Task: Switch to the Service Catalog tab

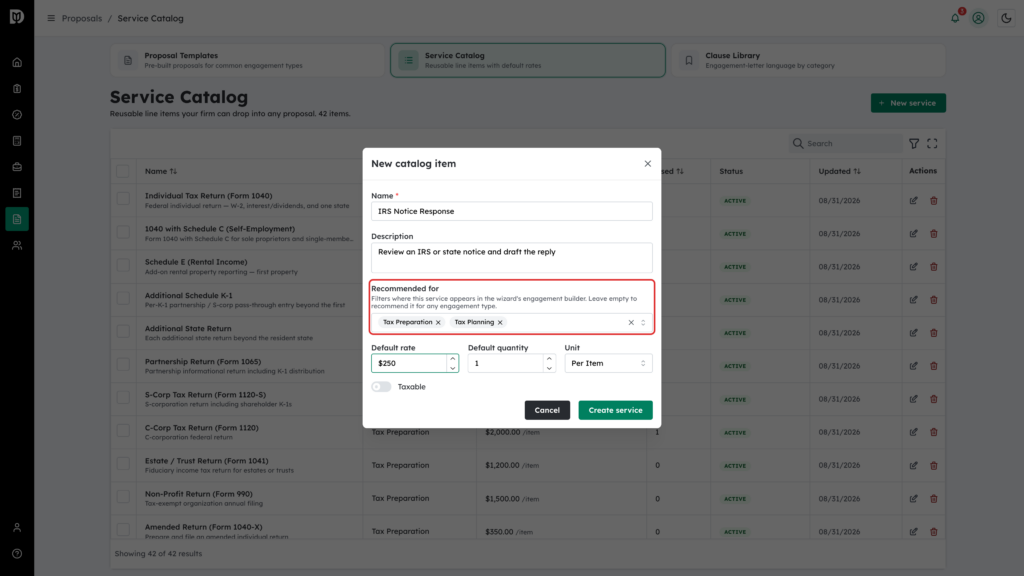Action: click(528, 60)
